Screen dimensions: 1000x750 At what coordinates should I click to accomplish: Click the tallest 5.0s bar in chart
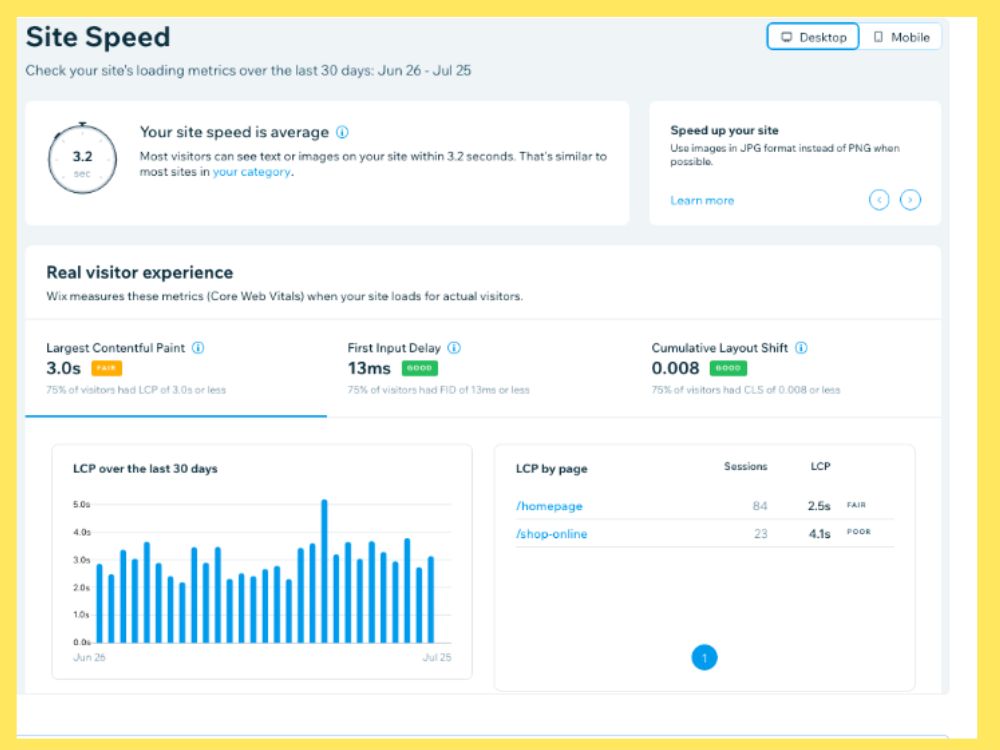click(x=324, y=571)
